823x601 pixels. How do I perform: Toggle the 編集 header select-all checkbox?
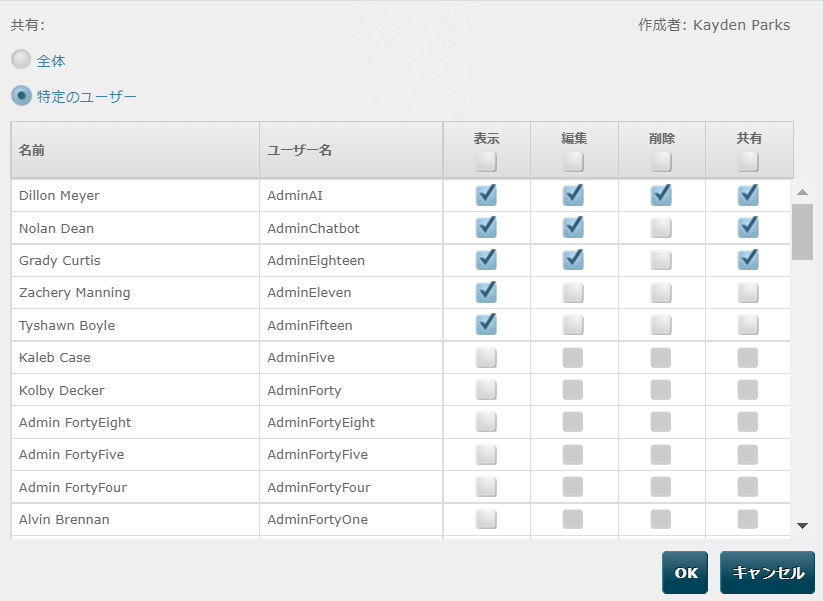[x=573, y=161]
